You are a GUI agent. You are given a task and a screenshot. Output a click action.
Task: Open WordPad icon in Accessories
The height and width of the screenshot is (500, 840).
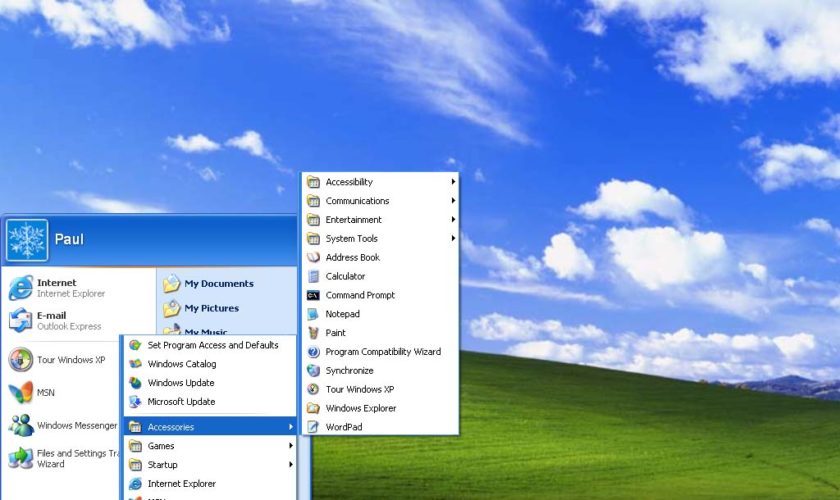(x=313, y=427)
